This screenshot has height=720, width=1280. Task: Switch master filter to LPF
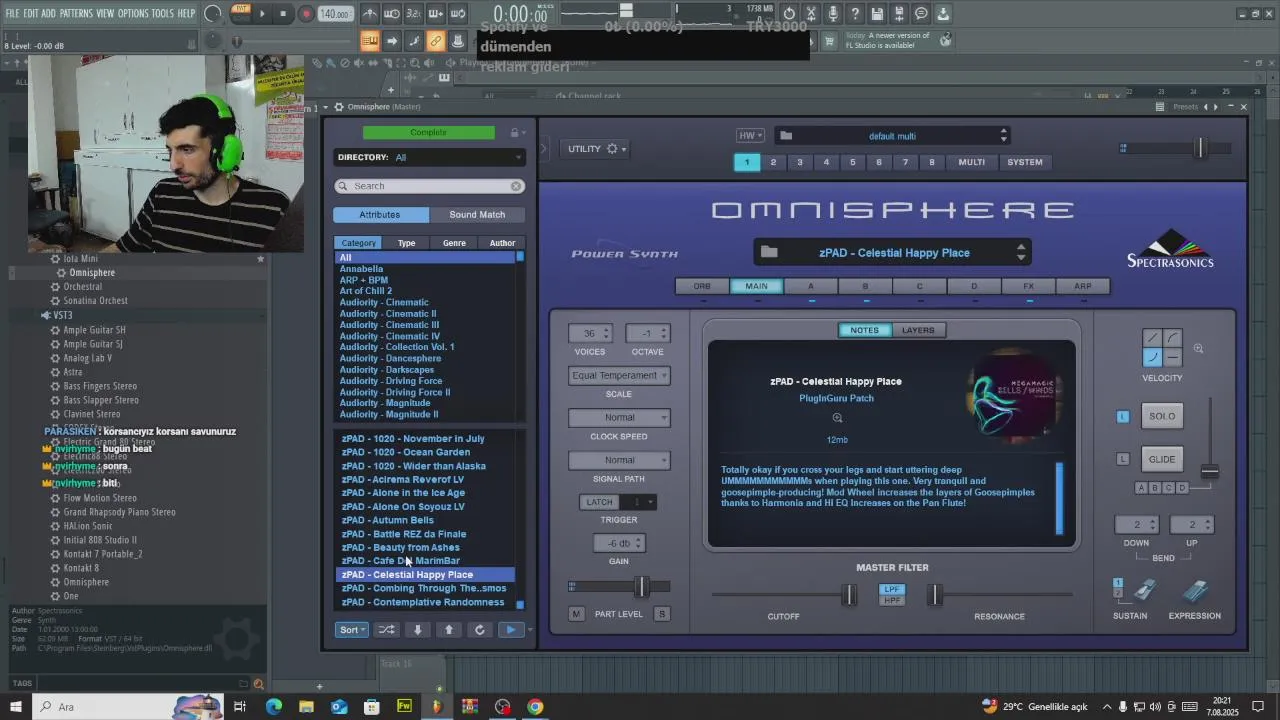(x=892, y=589)
